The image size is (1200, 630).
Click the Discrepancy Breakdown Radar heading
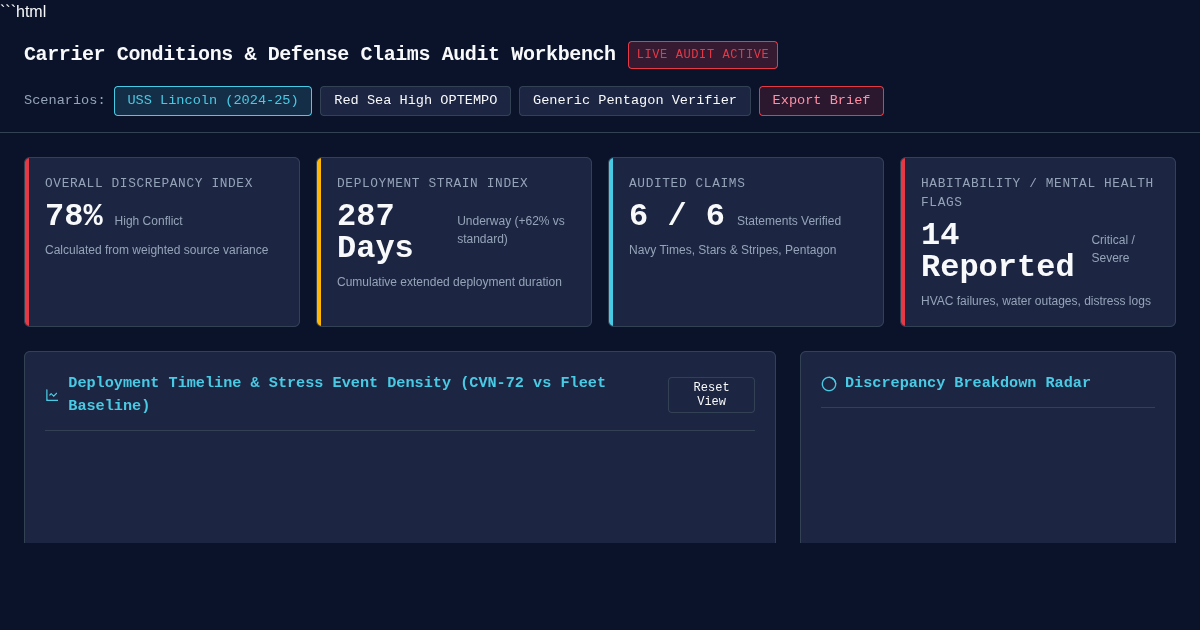(968, 383)
